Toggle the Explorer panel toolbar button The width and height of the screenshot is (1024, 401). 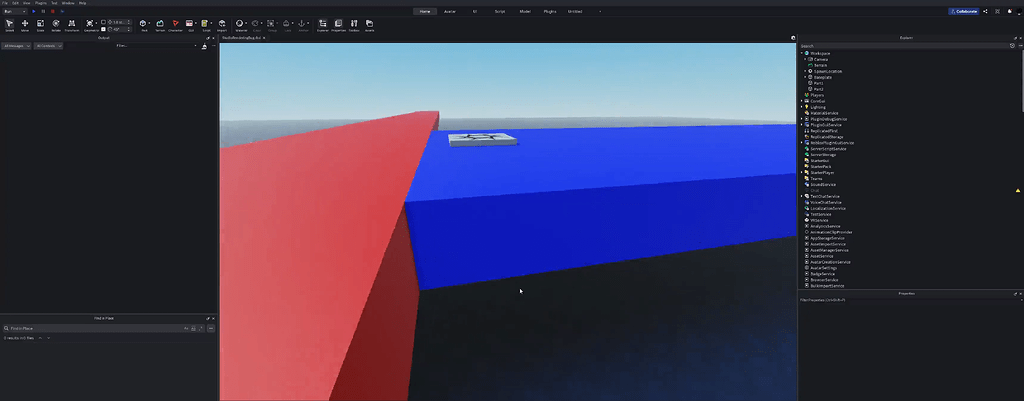tap(323, 25)
